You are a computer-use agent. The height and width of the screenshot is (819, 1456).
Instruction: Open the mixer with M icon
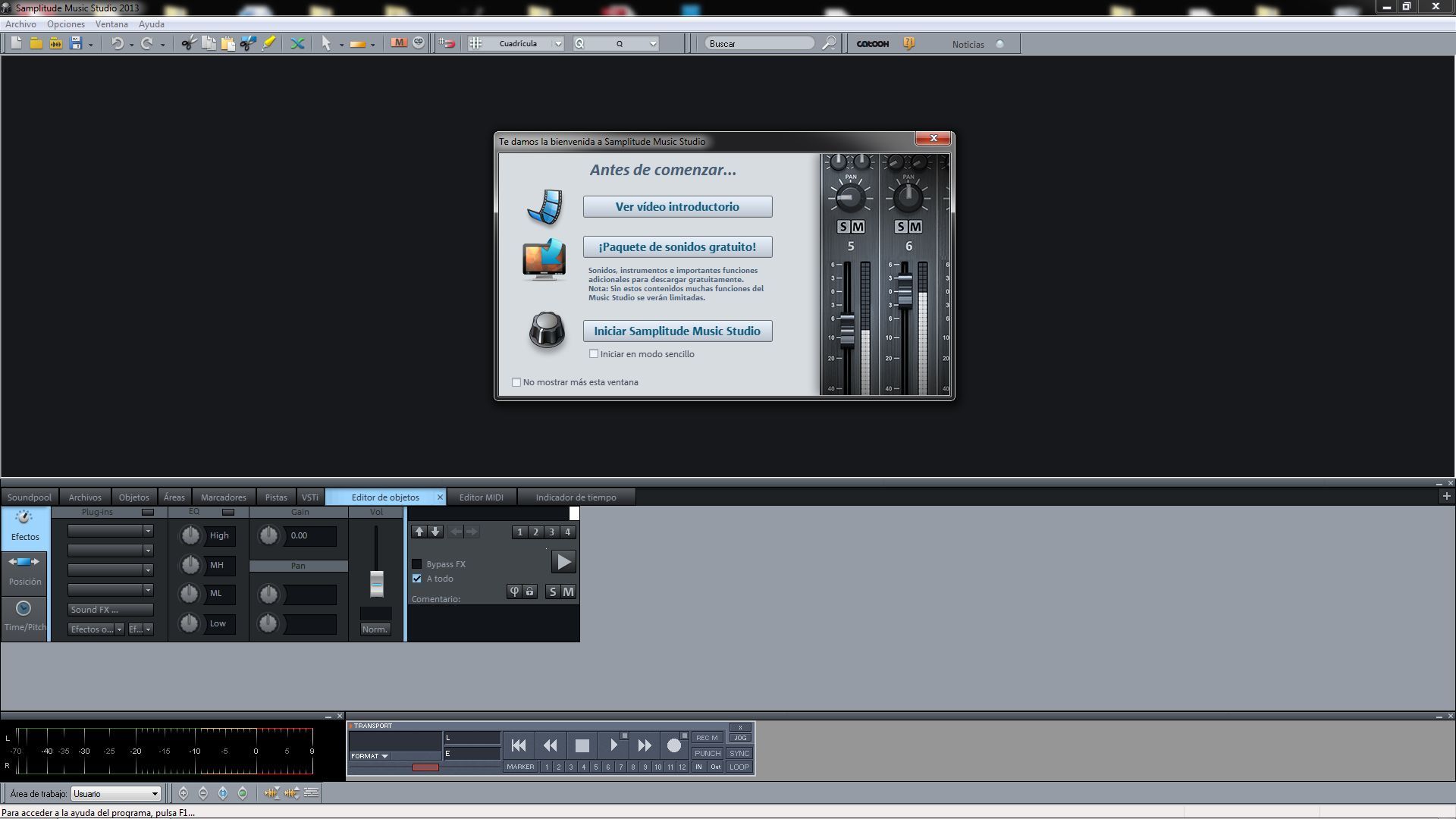pos(399,43)
